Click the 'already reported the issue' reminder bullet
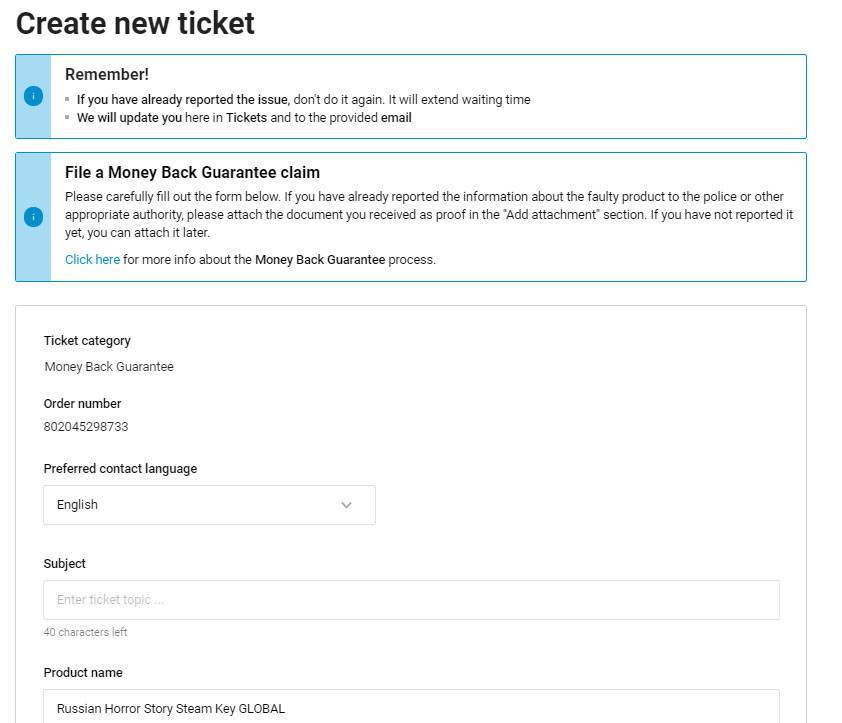Screen dimensions: 842x723 pyautogui.click(x=303, y=100)
